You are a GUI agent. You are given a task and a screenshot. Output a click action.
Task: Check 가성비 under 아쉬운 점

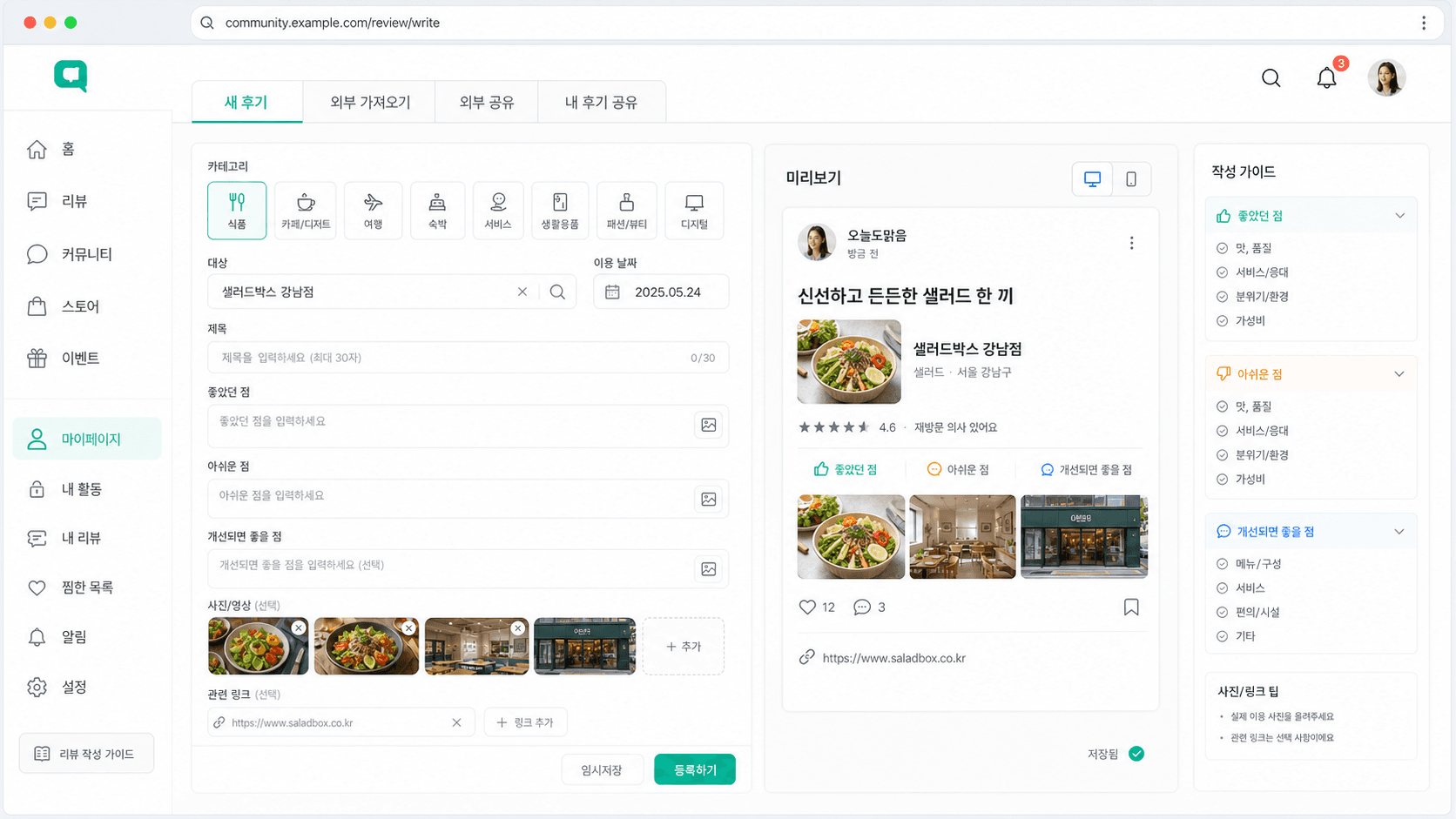coord(1223,480)
